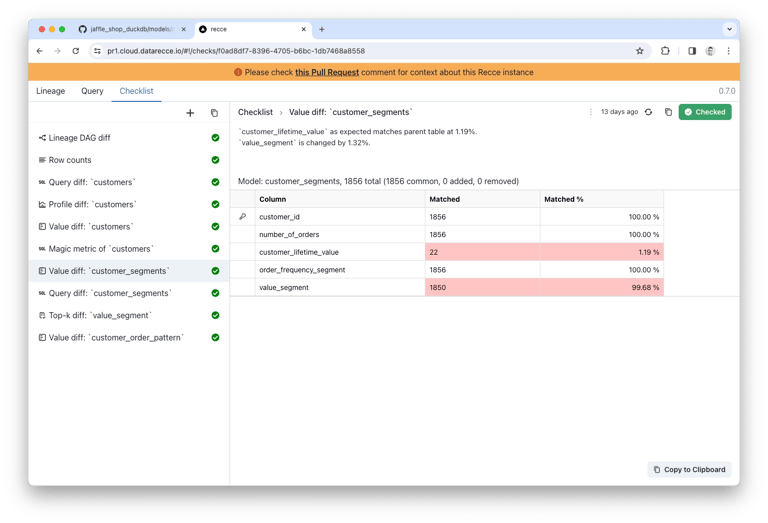768x523 pixels.
Task: Rerun check via refresh icon near 13 days ago
Action: (x=648, y=112)
